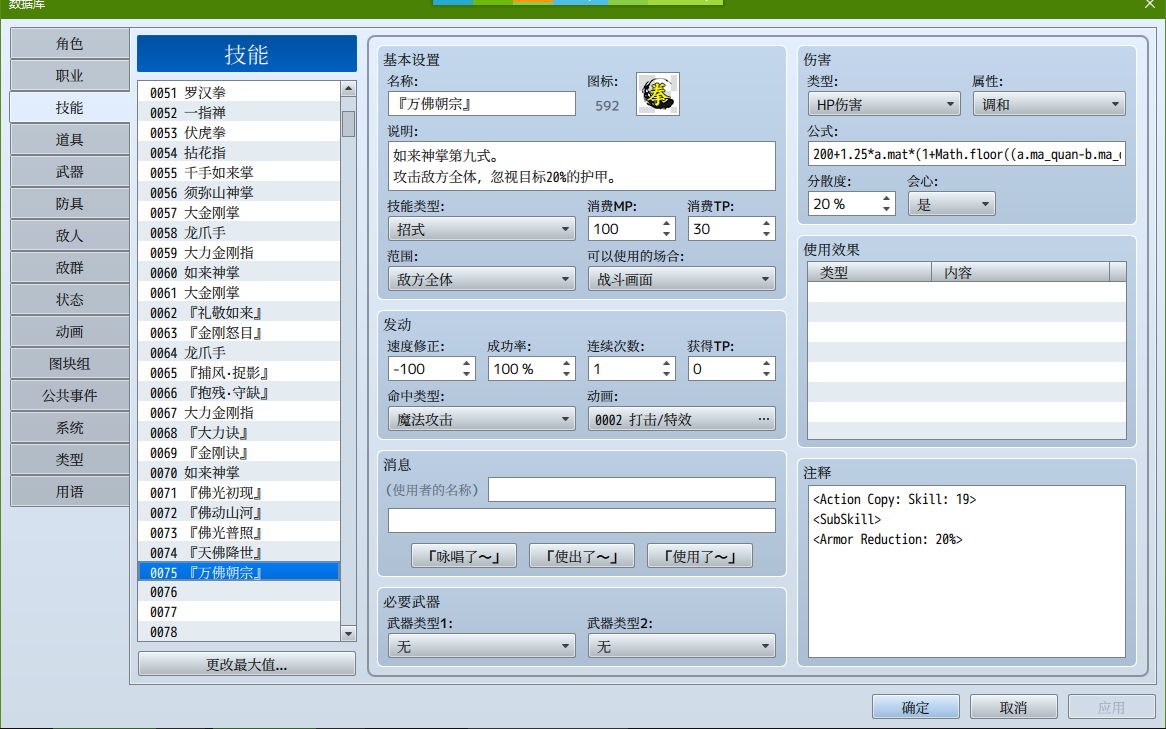Switch to the 角色 tab
Screen dimensions: 1166x729
coord(69,44)
